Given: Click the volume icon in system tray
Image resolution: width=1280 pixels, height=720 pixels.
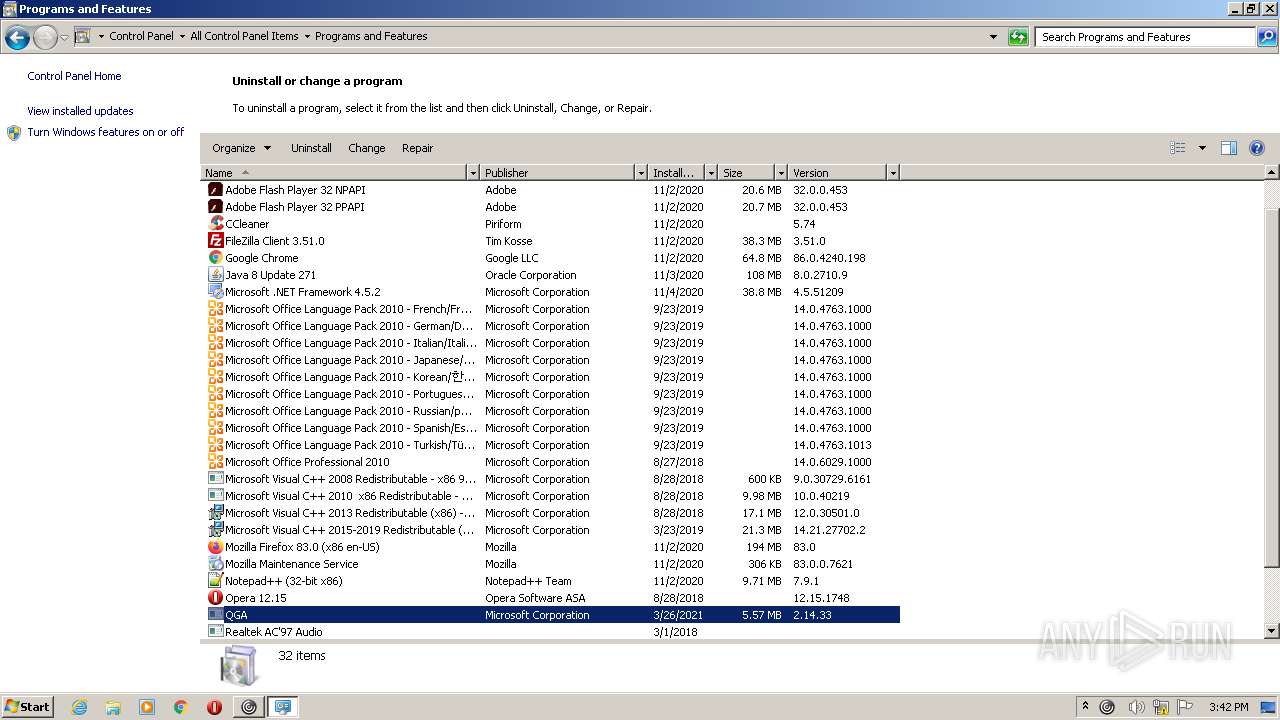Looking at the screenshot, I should 1136,707.
